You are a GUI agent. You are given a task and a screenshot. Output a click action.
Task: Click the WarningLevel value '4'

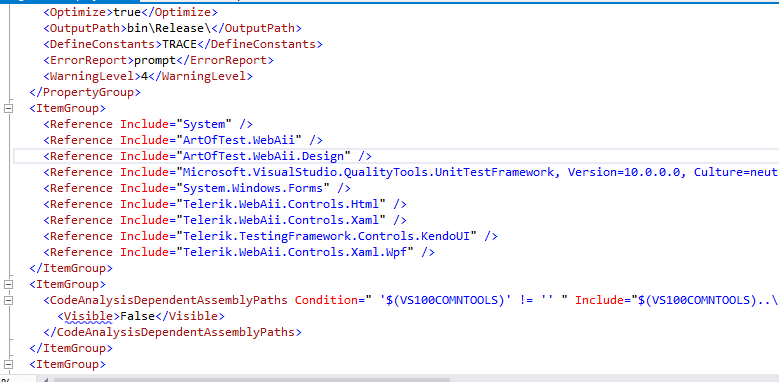[145, 76]
